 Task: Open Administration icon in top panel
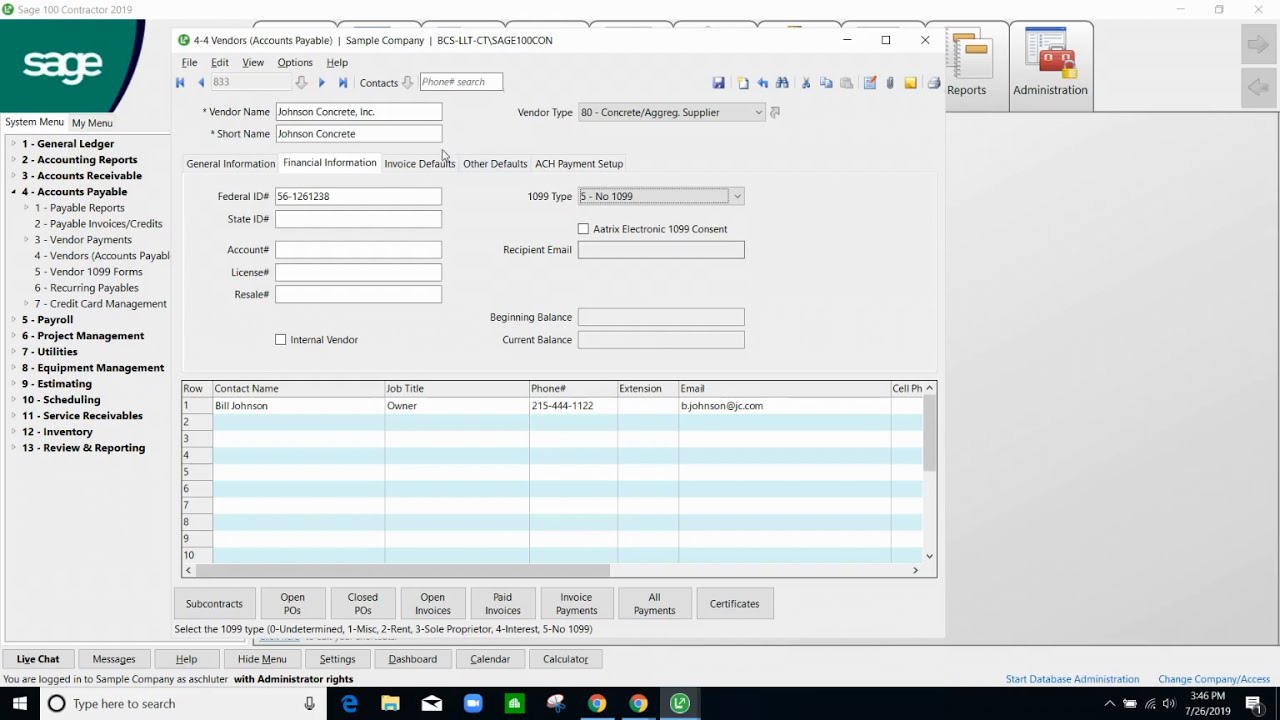[x=1050, y=64]
